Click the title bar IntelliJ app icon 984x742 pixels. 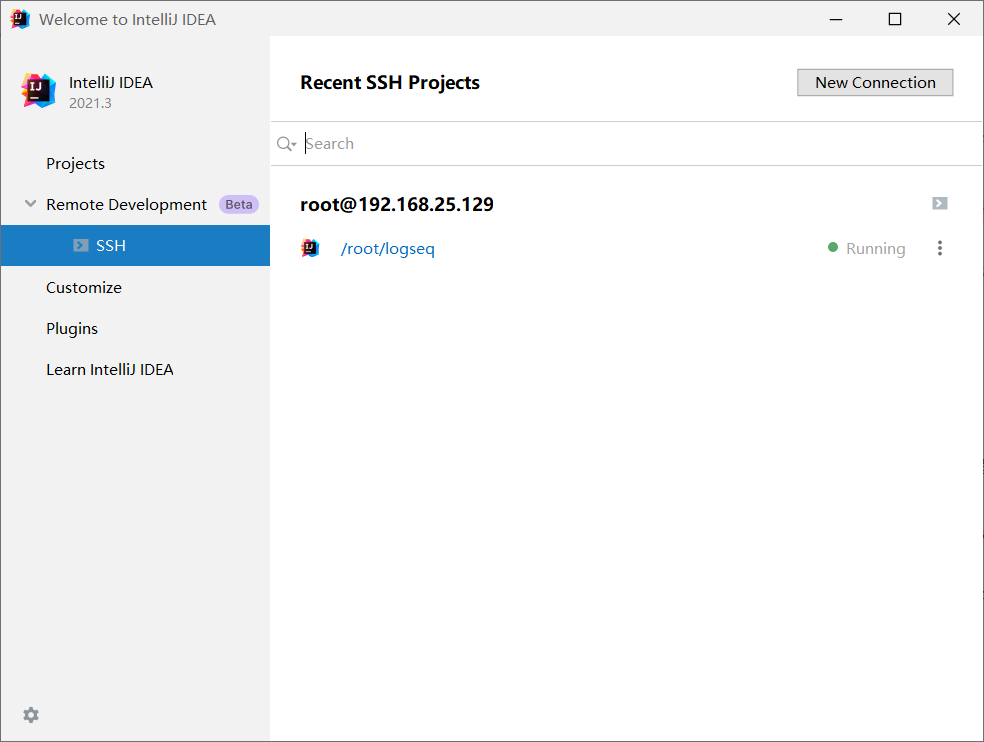pos(20,19)
